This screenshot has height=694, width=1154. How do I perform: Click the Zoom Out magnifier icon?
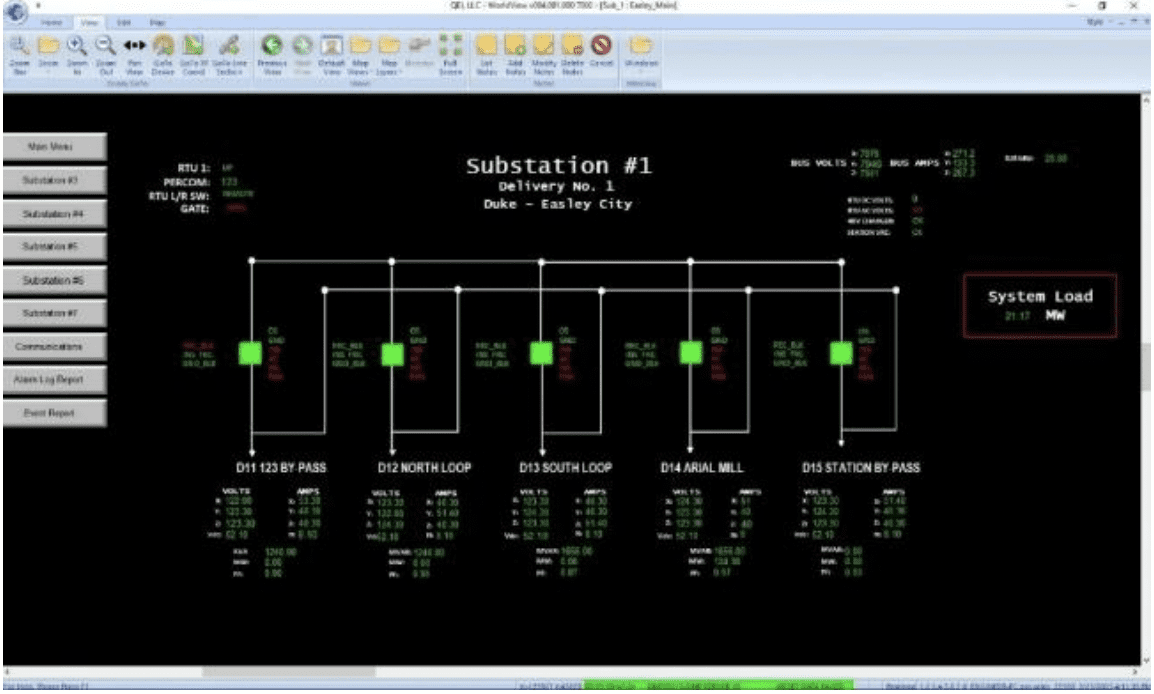click(105, 54)
